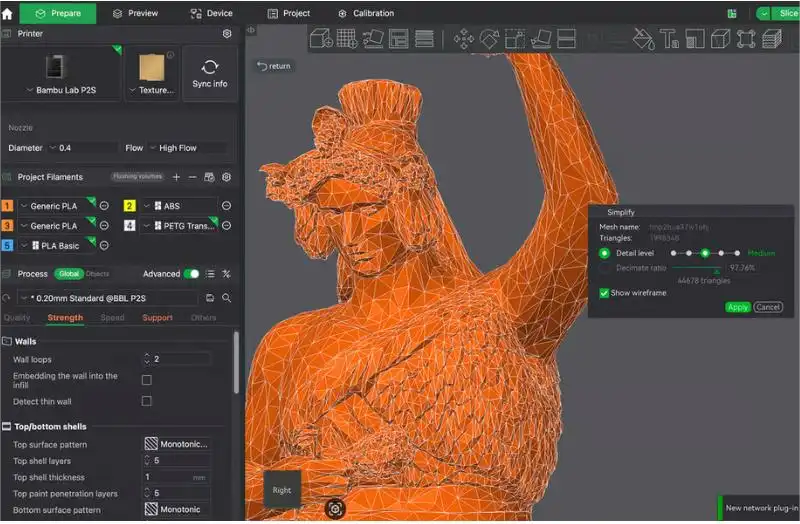The height and width of the screenshot is (524, 800).
Task: Enable Embedding the wall into infill checkbox
Action: pos(146,380)
